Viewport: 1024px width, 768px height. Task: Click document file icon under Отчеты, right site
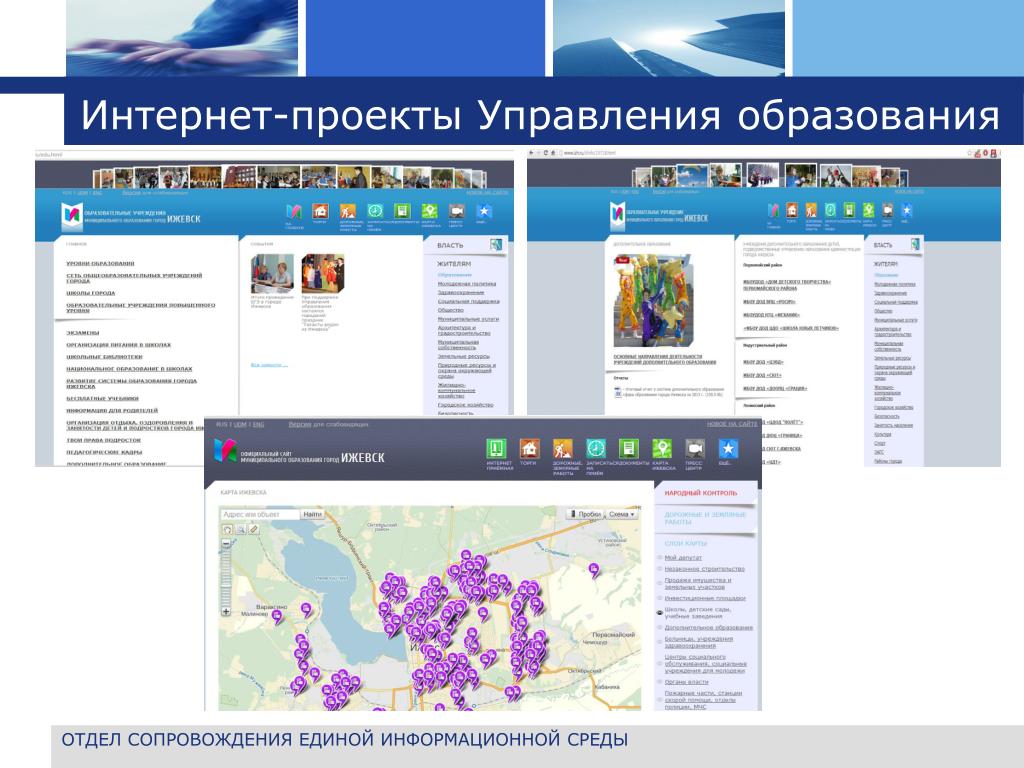point(618,392)
